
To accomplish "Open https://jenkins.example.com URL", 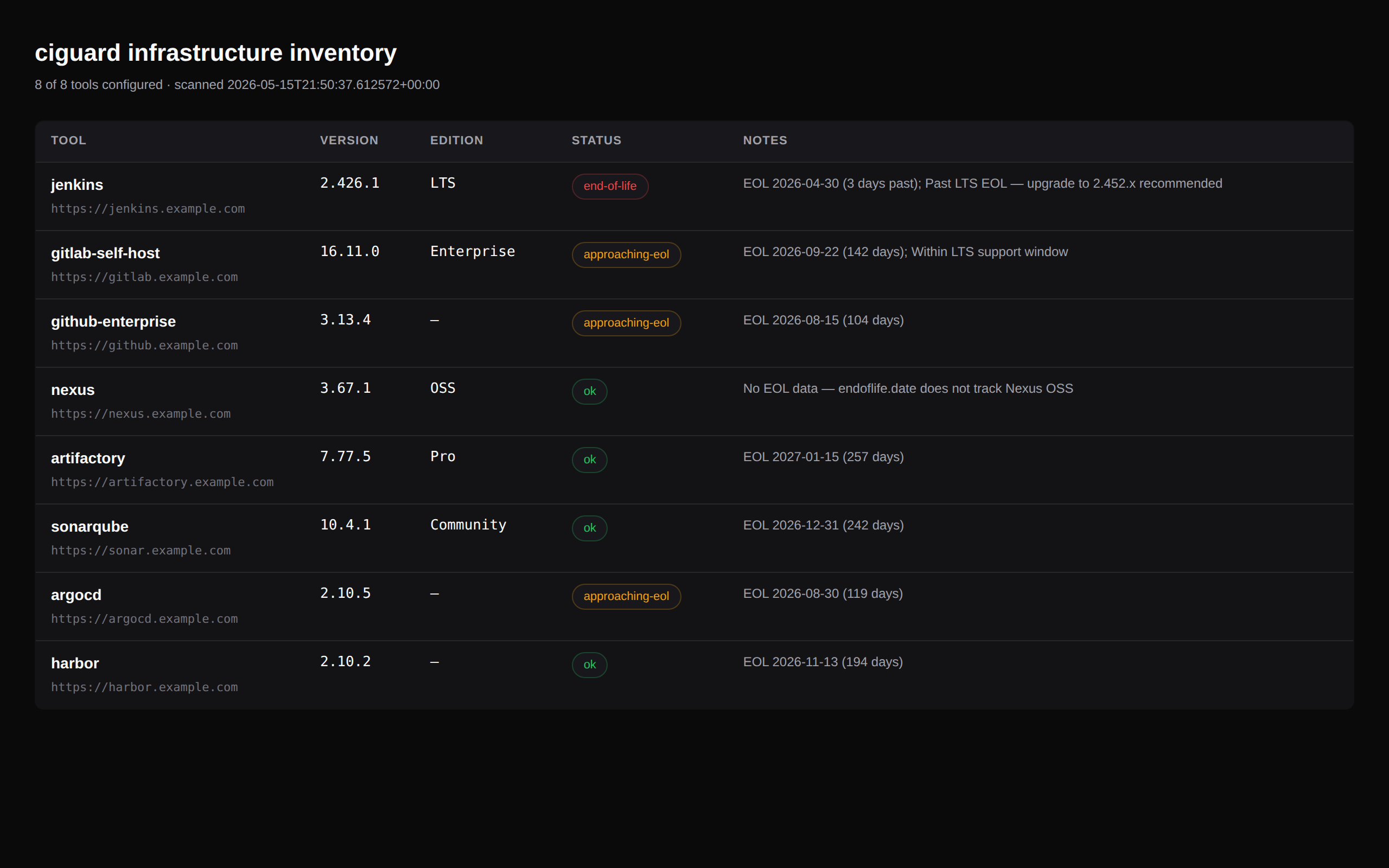I will click(148, 209).
